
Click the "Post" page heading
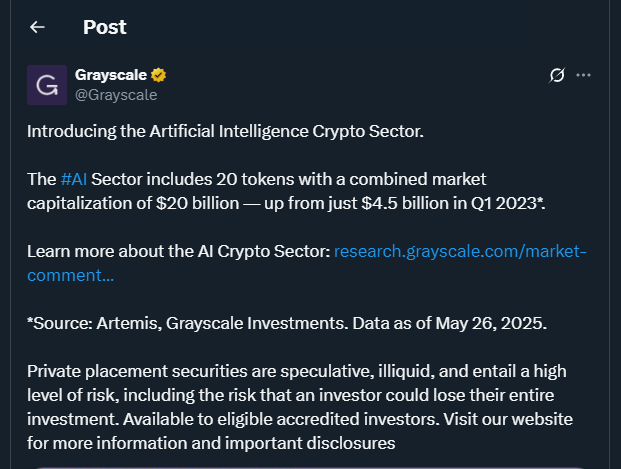point(105,27)
